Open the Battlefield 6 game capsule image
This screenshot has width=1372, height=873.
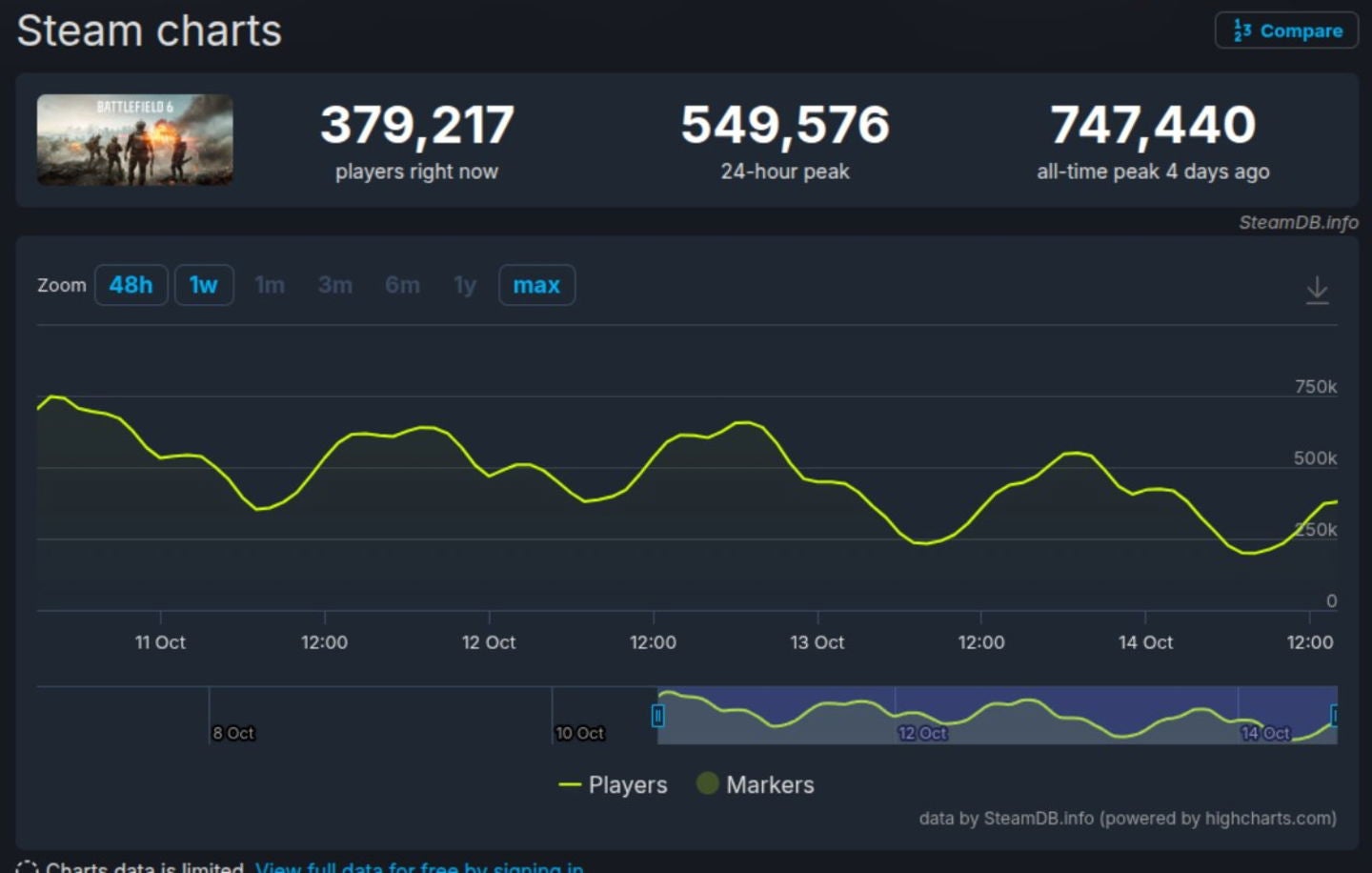(x=134, y=140)
